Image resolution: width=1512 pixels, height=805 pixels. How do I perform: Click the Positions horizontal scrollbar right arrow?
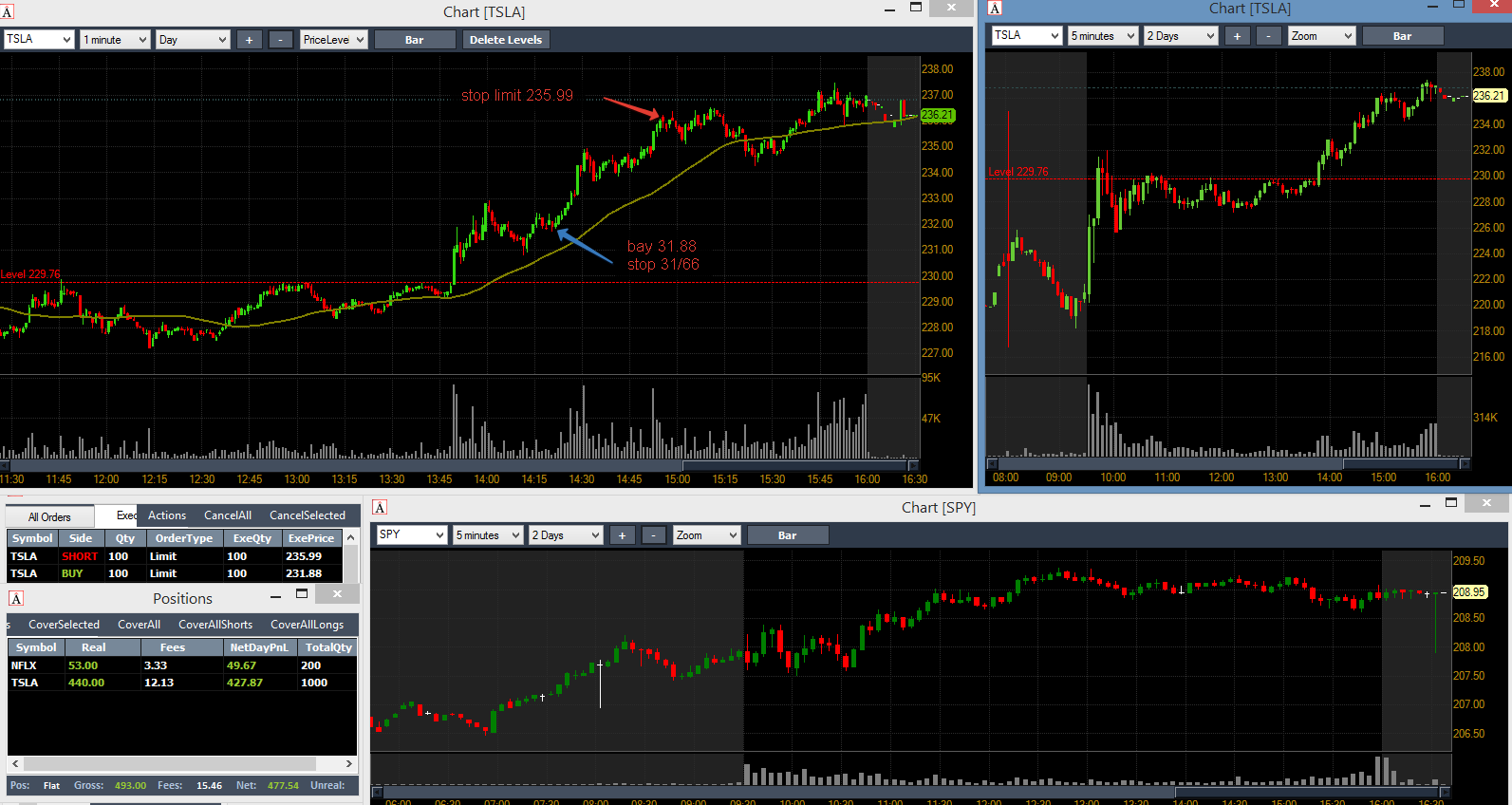click(348, 763)
